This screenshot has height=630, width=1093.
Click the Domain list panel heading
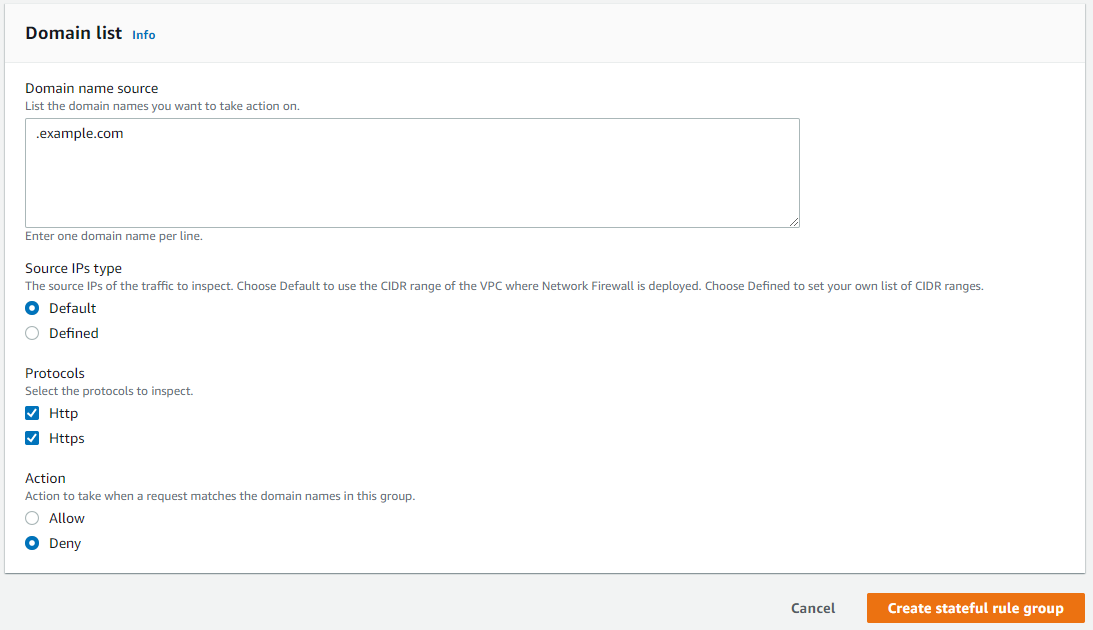[74, 32]
